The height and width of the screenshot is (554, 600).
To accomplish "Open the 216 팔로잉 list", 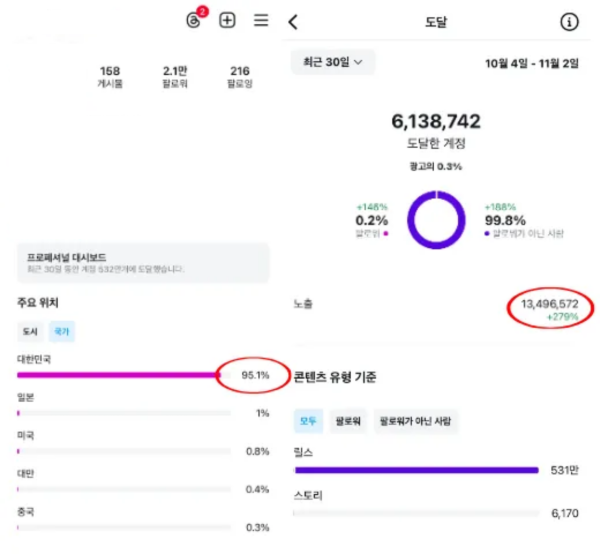I will click(239, 77).
